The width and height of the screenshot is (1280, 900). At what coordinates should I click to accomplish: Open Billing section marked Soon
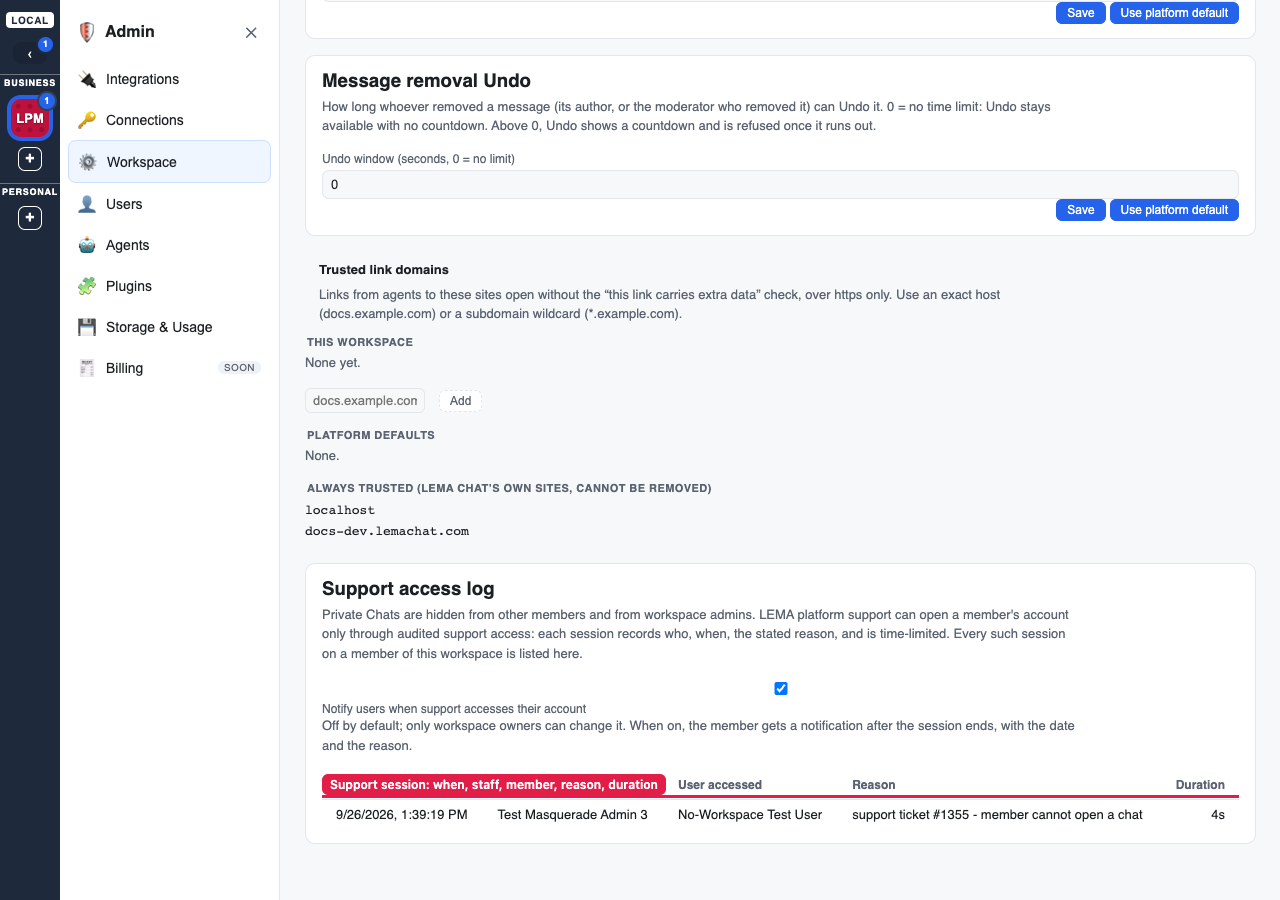169,368
